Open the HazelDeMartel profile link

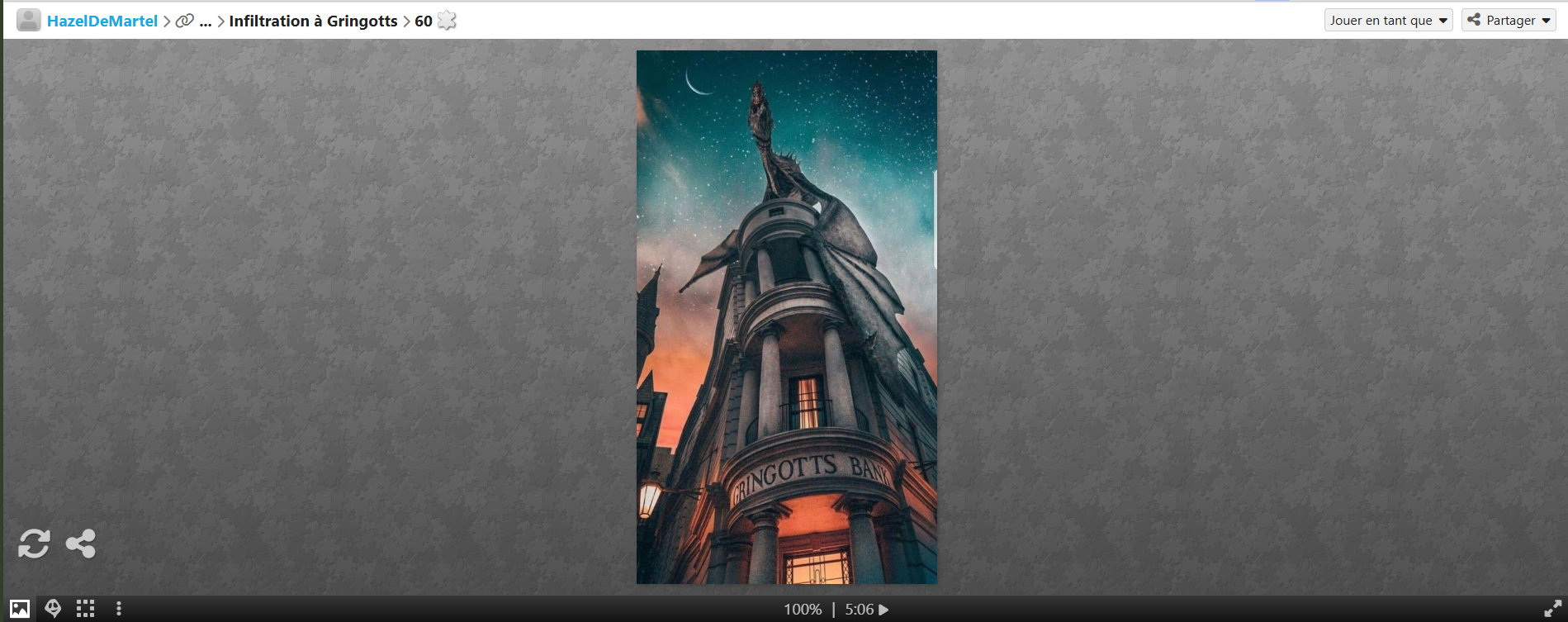(x=102, y=21)
